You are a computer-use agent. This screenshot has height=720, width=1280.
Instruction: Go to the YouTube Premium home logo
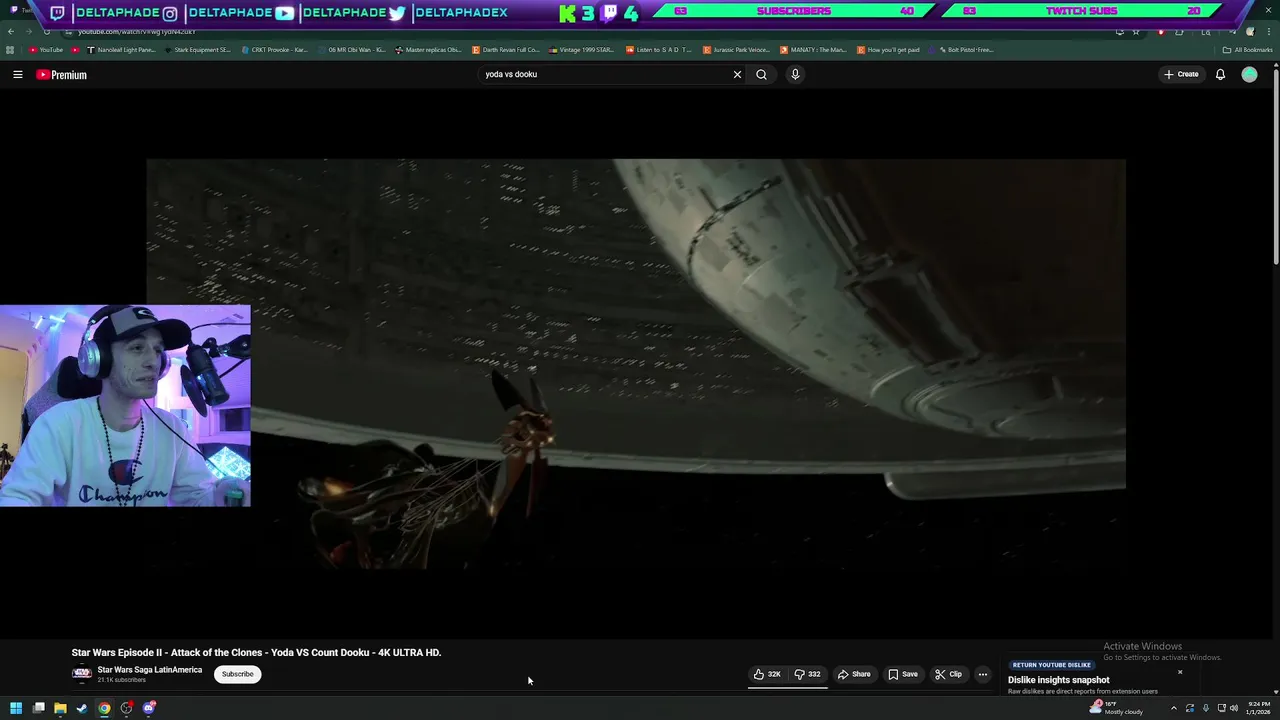pos(62,75)
